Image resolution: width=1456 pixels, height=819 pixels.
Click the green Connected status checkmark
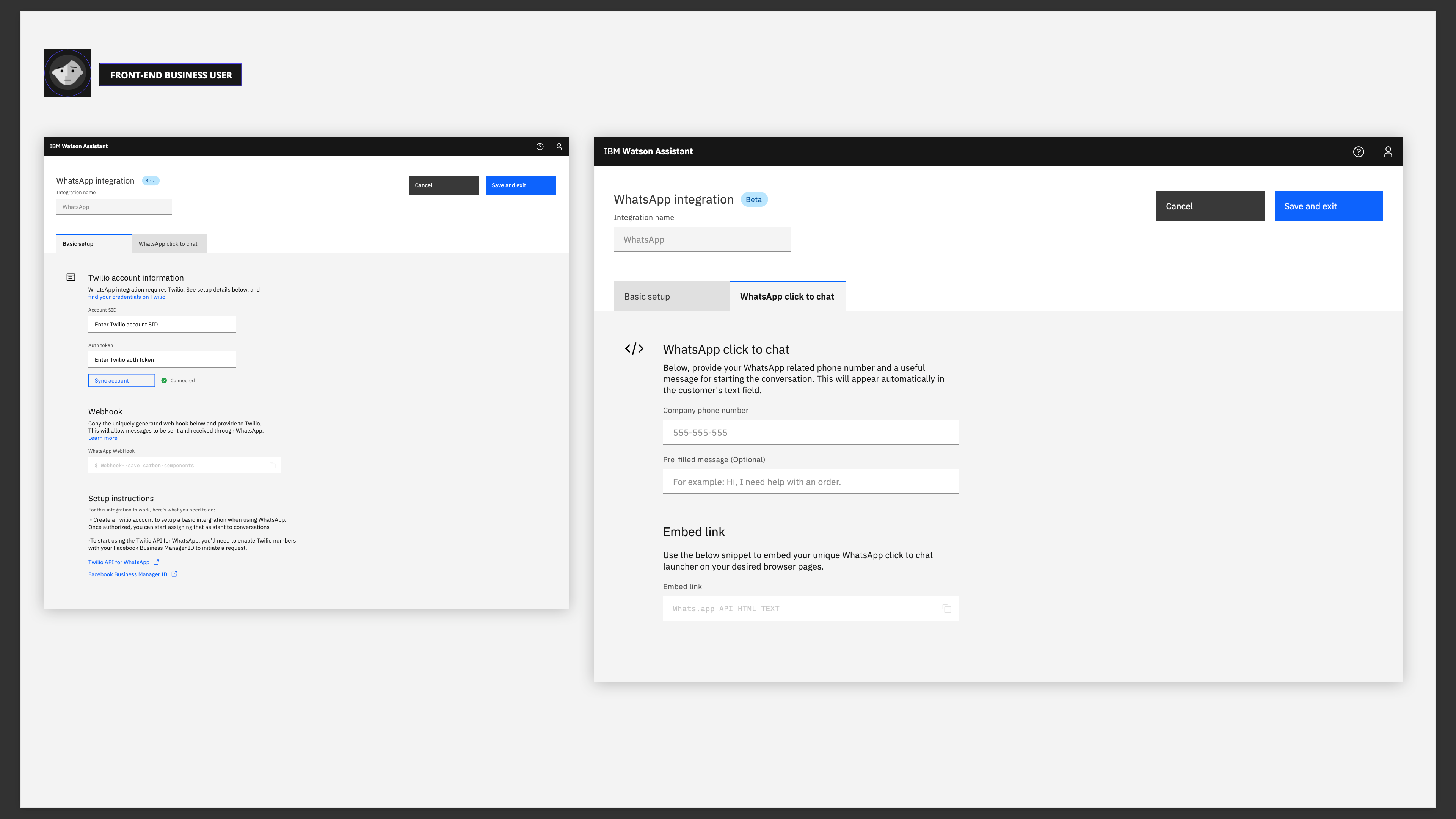164,380
